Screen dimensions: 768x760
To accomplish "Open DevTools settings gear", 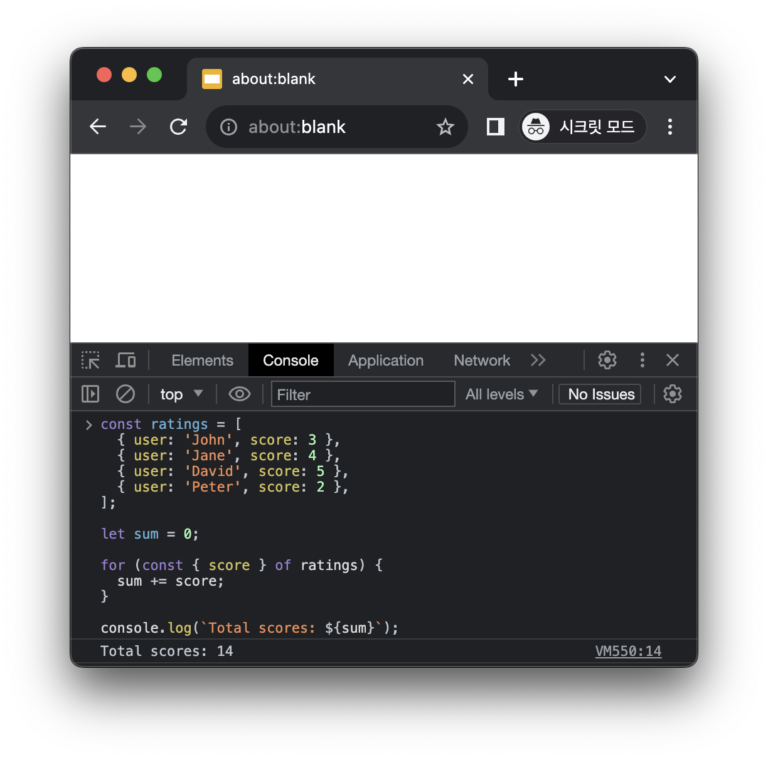I will pyautogui.click(x=607, y=360).
